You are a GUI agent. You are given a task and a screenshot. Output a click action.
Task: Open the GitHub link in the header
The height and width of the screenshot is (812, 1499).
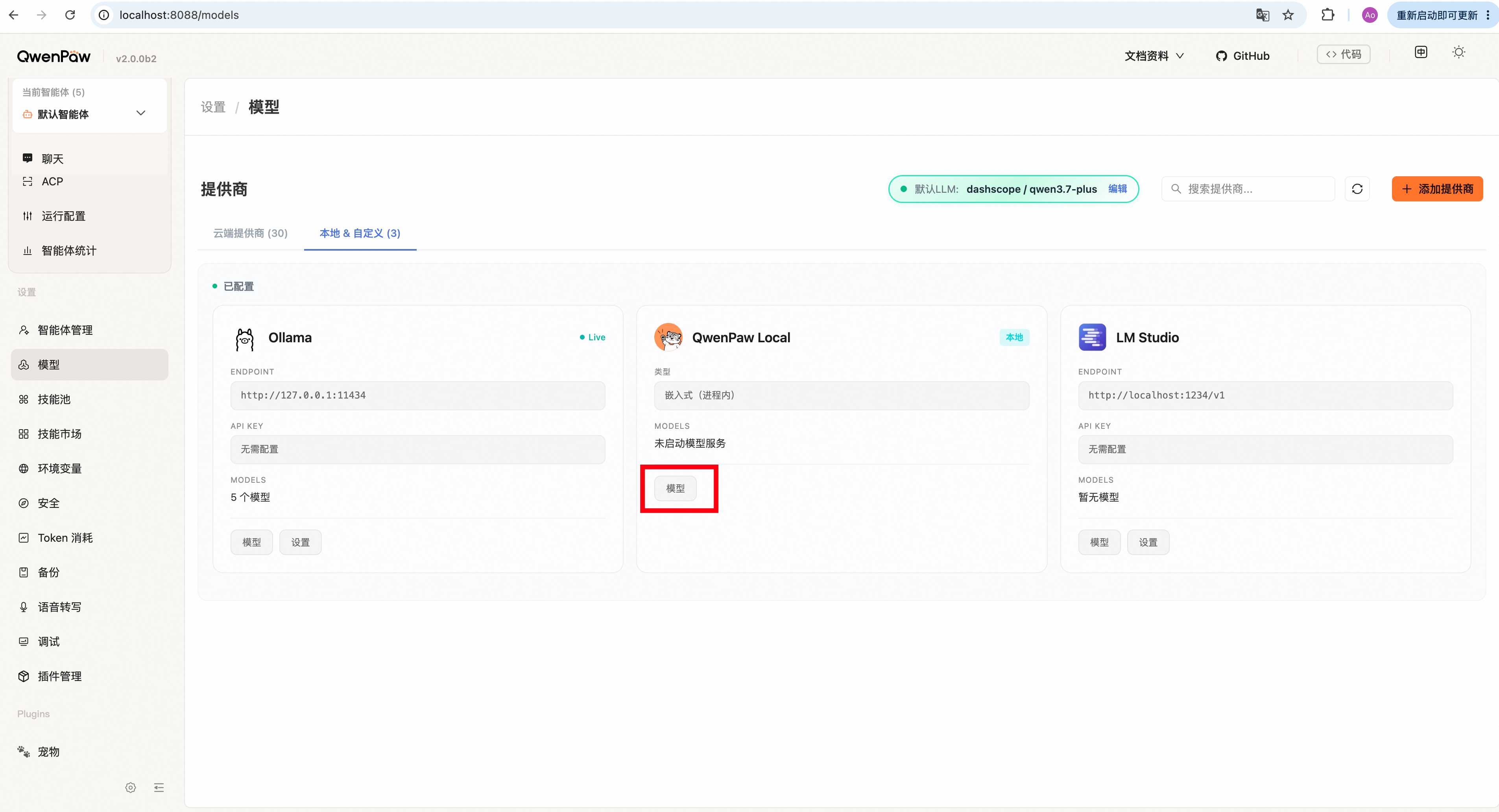(x=1242, y=56)
